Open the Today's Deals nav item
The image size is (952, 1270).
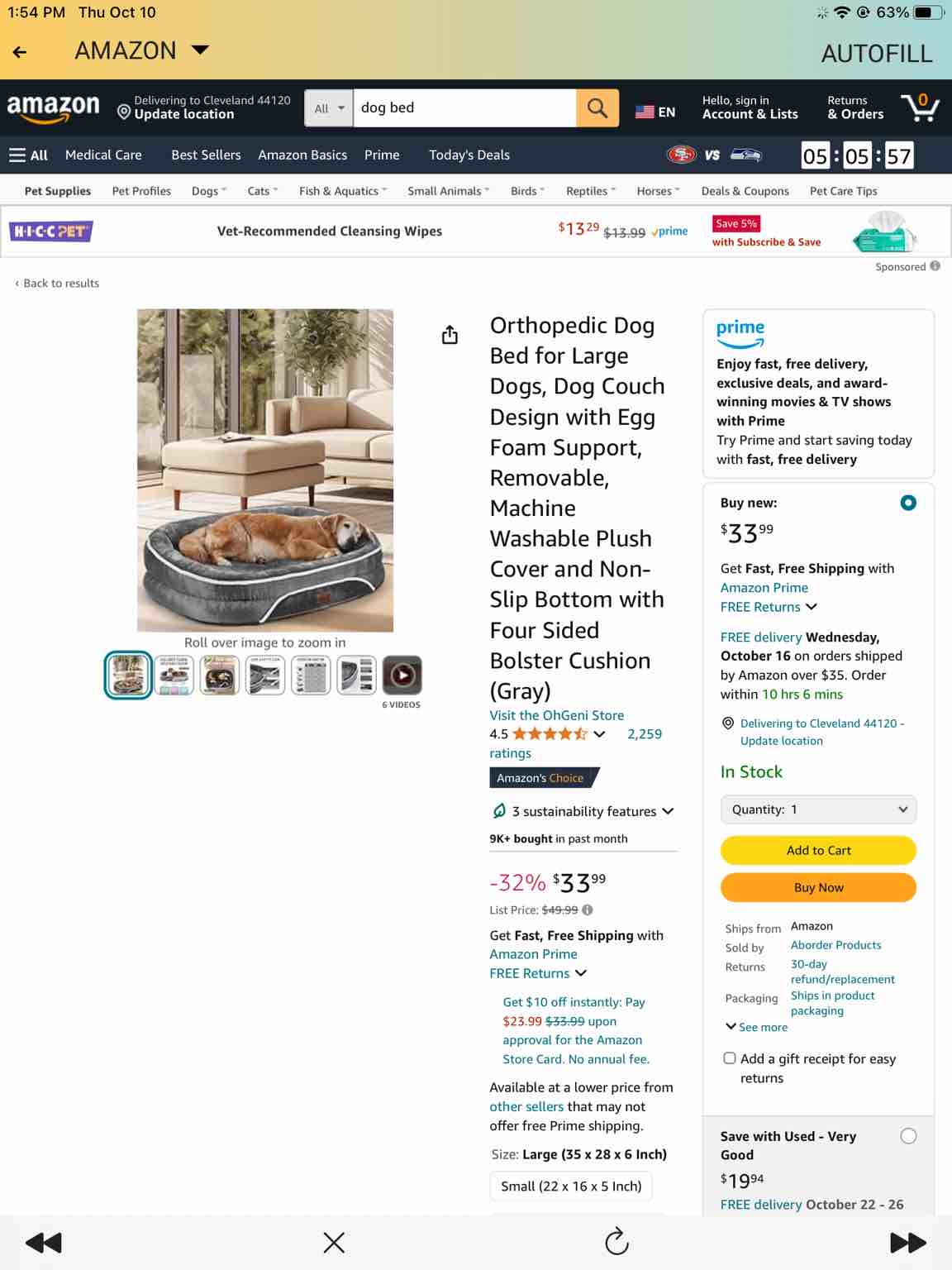pyautogui.click(x=469, y=155)
